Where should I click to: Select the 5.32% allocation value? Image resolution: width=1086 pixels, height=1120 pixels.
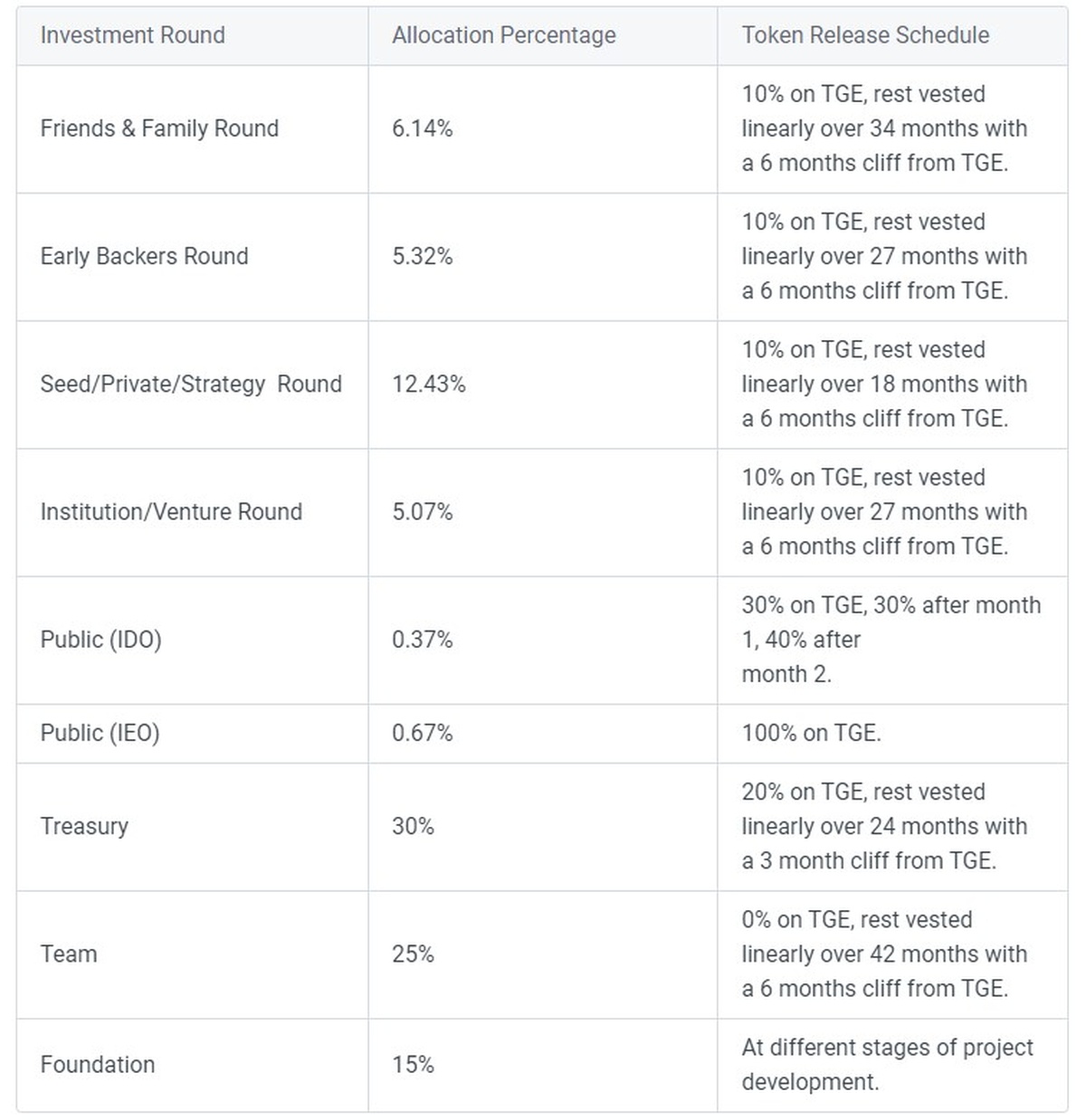[422, 256]
